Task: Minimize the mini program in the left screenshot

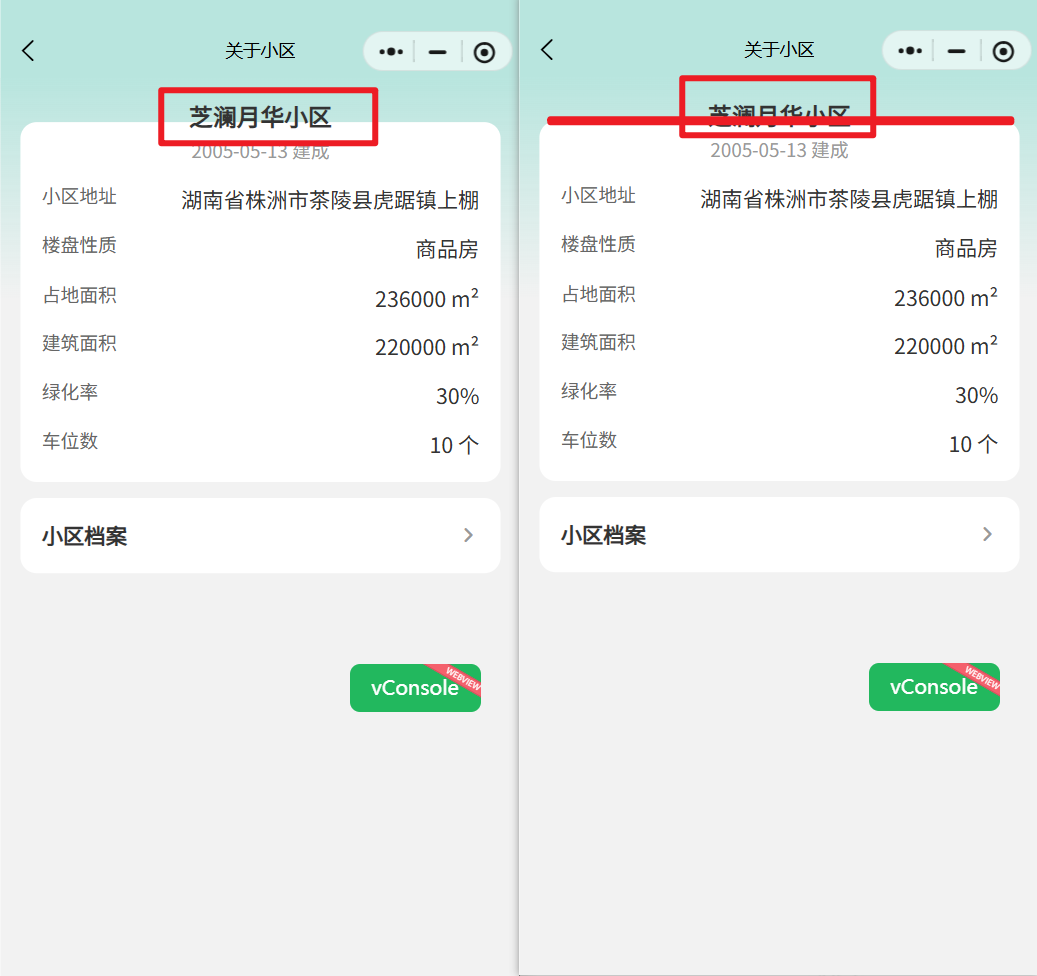Action: [437, 52]
